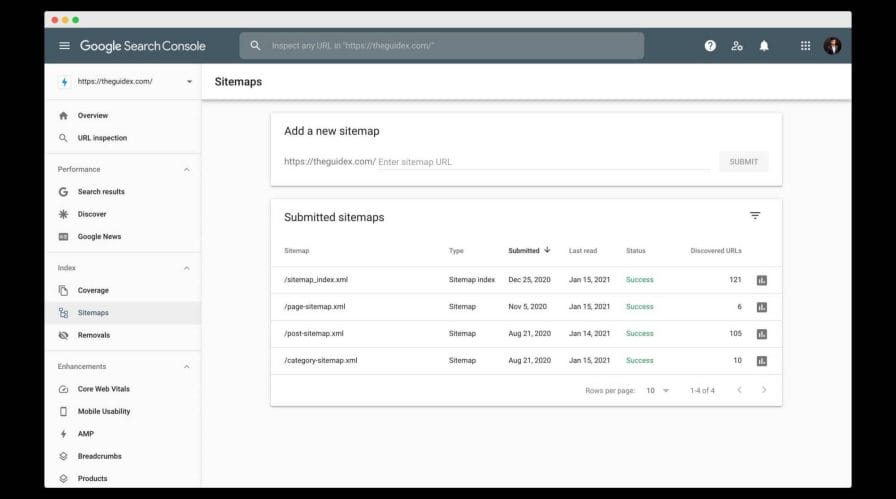Collapse the Performance section
Screen dimensions: 896x499
[x=186, y=170]
